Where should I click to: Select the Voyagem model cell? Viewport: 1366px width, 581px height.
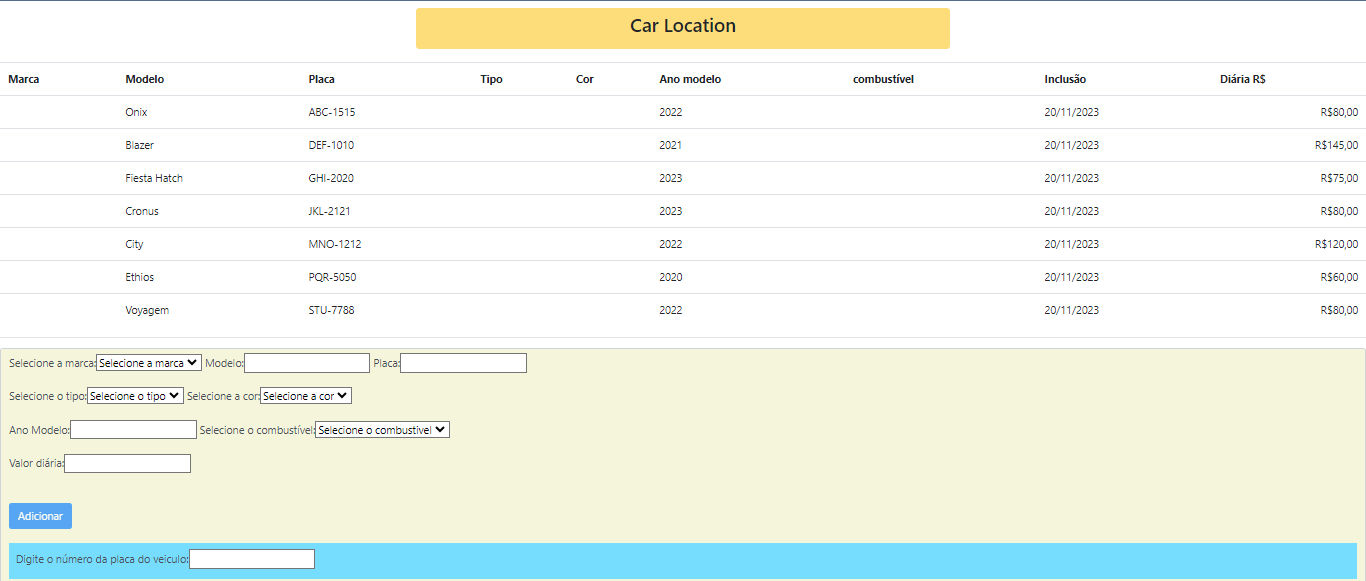click(x=147, y=310)
